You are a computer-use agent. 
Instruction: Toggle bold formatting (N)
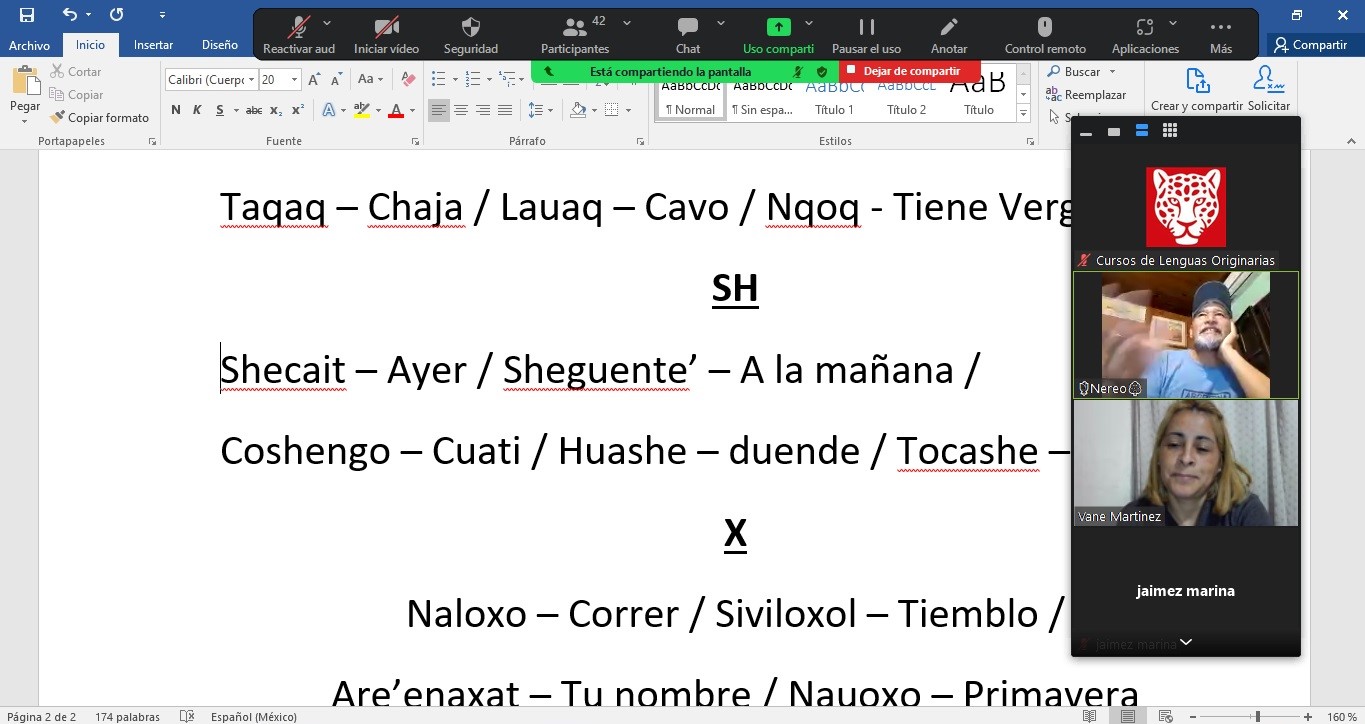[176, 111]
